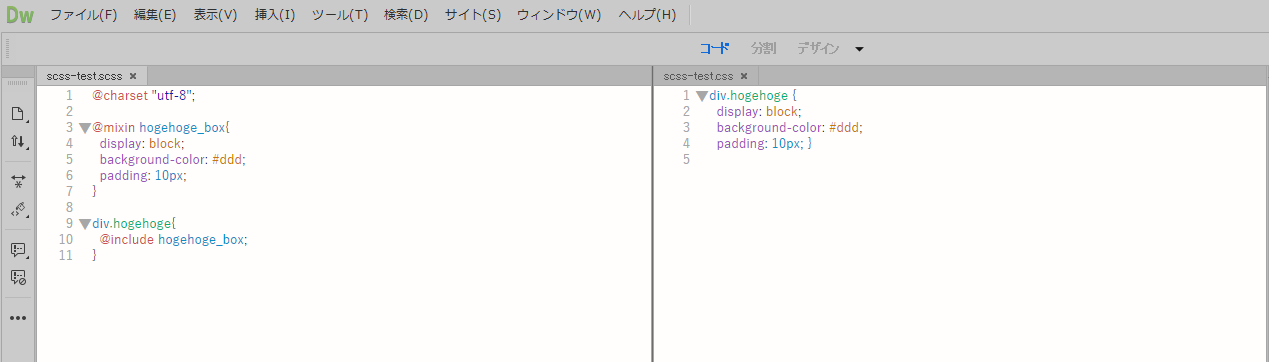This screenshot has width=1269, height=362.
Task: Switch to the scss-test.css tab
Action: tap(698, 76)
